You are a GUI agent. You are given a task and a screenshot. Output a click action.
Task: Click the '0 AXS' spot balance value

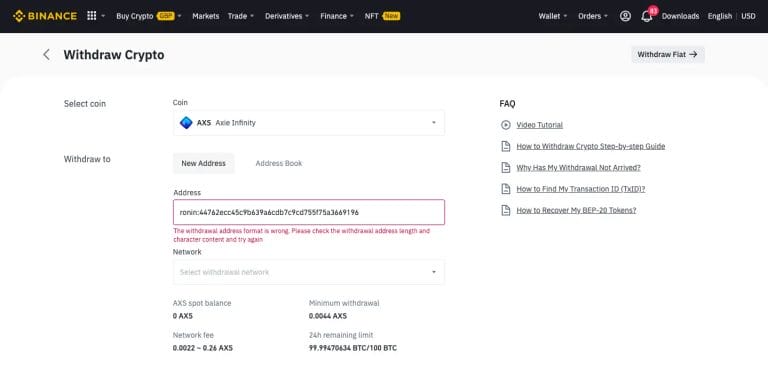(183, 316)
